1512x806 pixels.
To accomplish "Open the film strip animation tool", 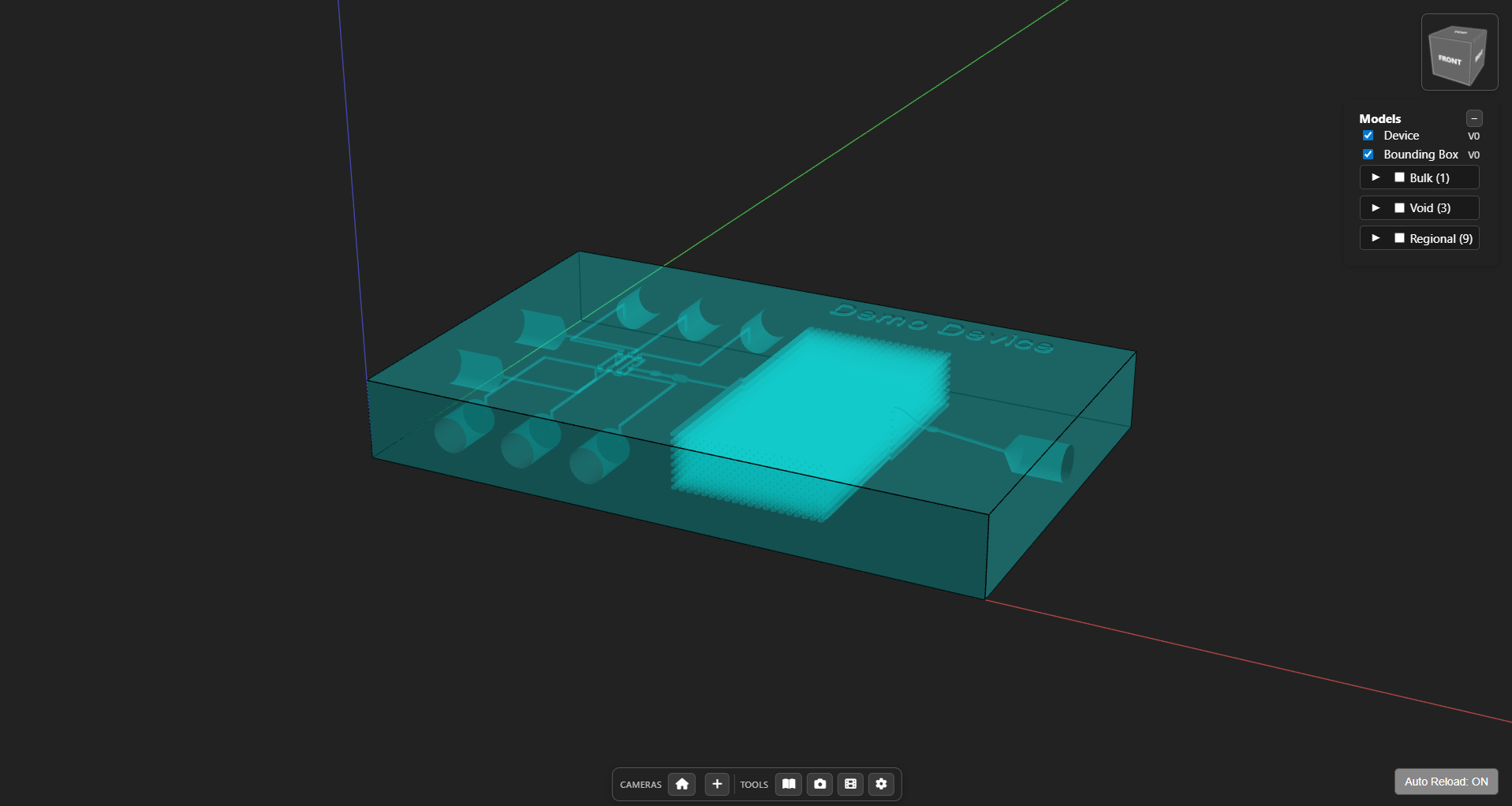I will 850,784.
